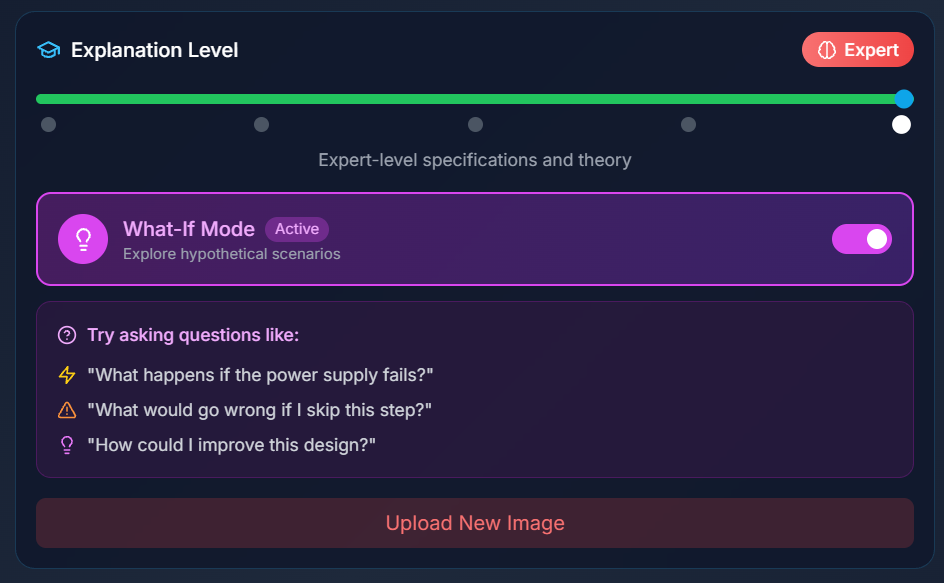Click the graduation cap Explanation Level icon
The width and height of the screenshot is (944, 583).
tap(48, 49)
